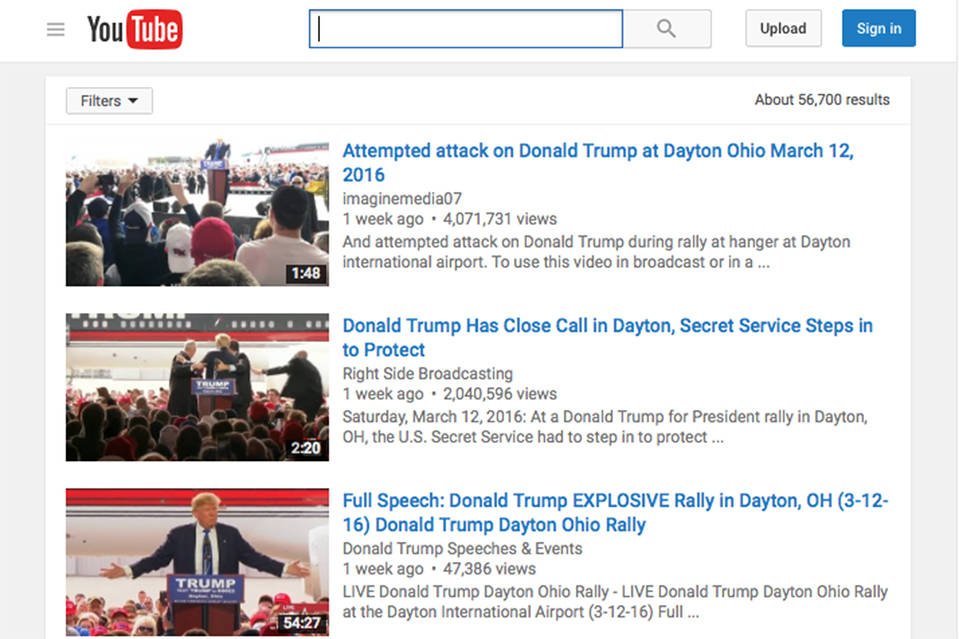
Task: Click '4,071,731 views' text
Action: [500, 219]
